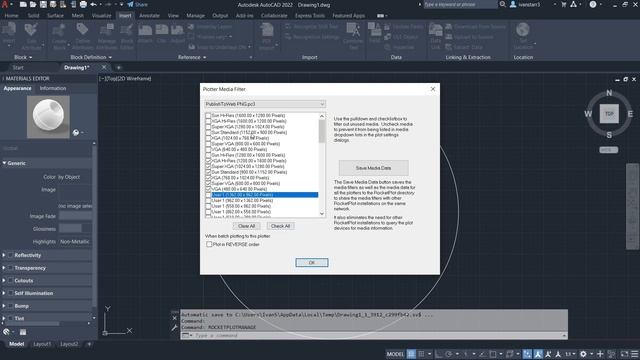Expand the Cutouts section arrow
The image size is (640, 360).
click(4, 280)
